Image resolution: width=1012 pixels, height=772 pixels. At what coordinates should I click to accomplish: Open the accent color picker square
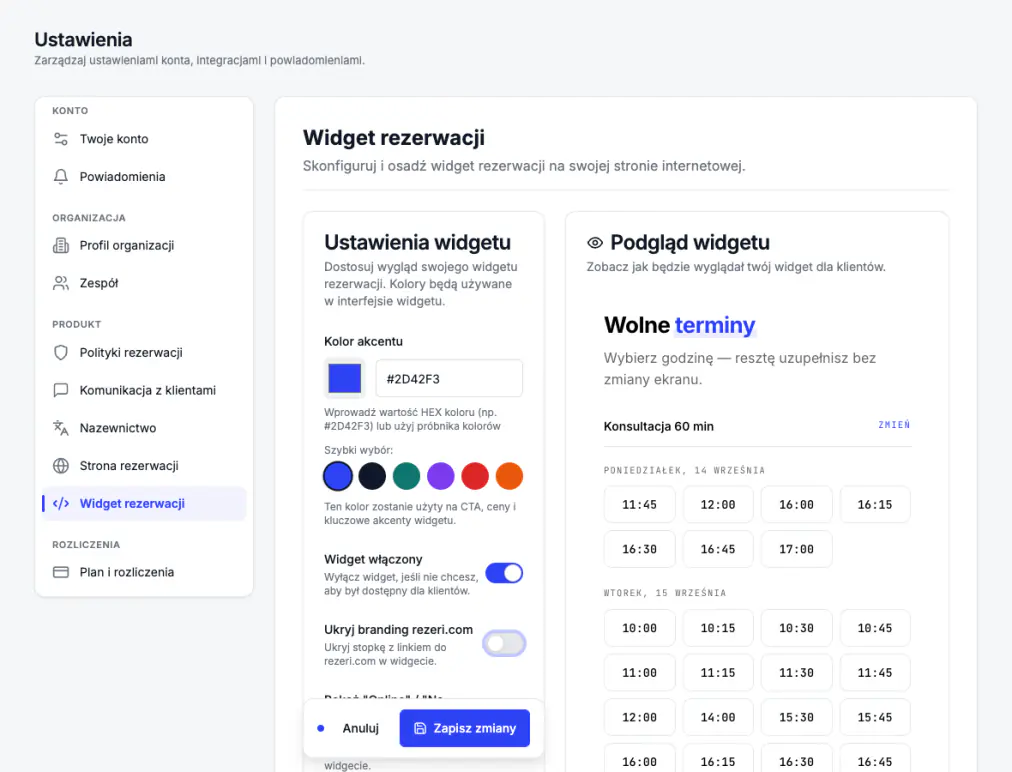pyautogui.click(x=345, y=378)
